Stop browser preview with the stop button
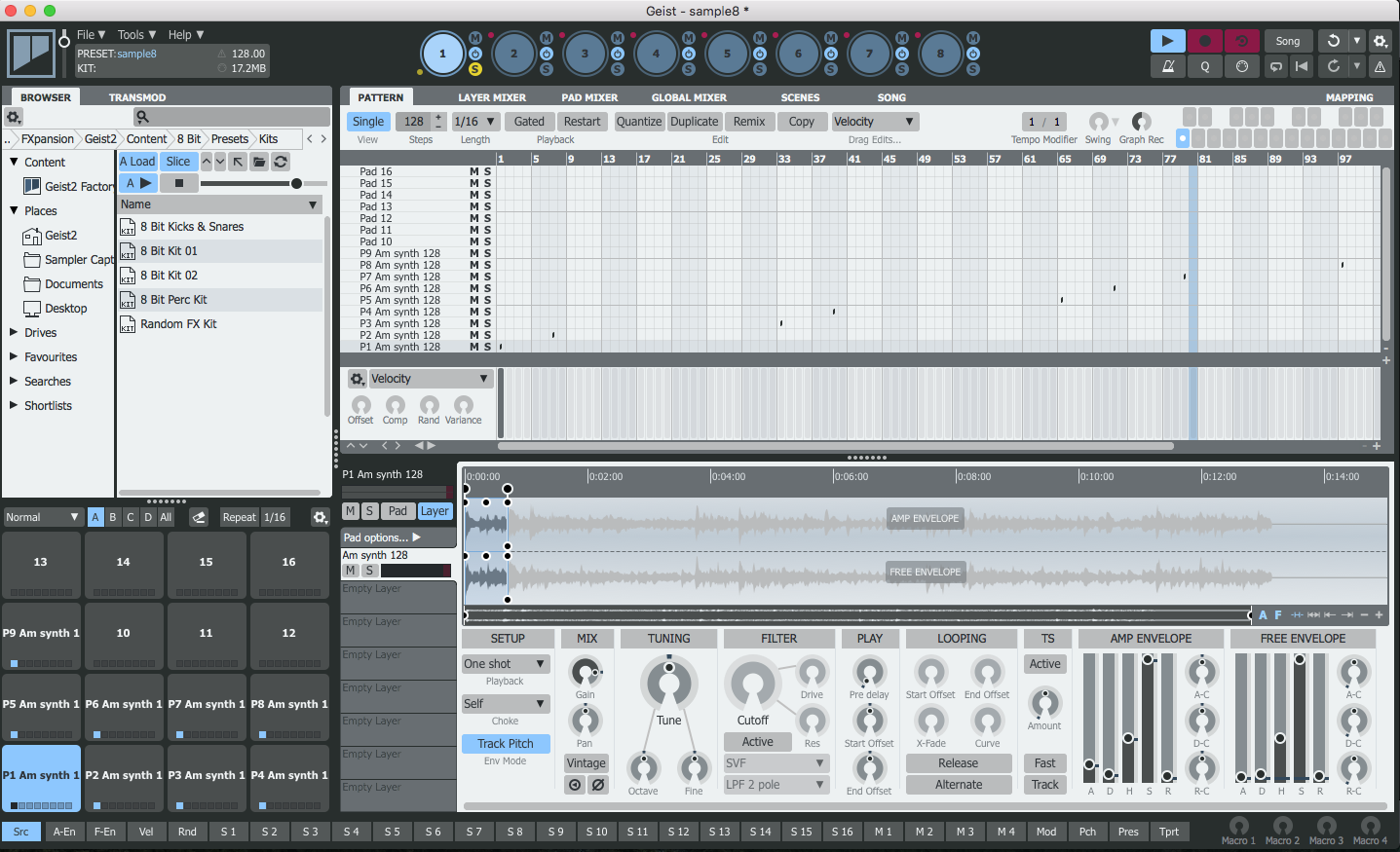Image resolution: width=1400 pixels, height=852 pixels. 178,183
